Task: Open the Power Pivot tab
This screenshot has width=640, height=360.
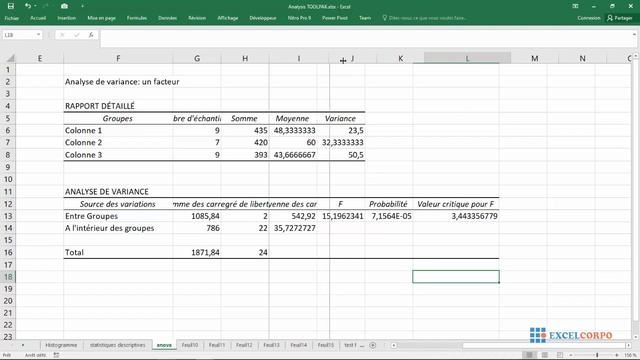Action: click(335, 18)
